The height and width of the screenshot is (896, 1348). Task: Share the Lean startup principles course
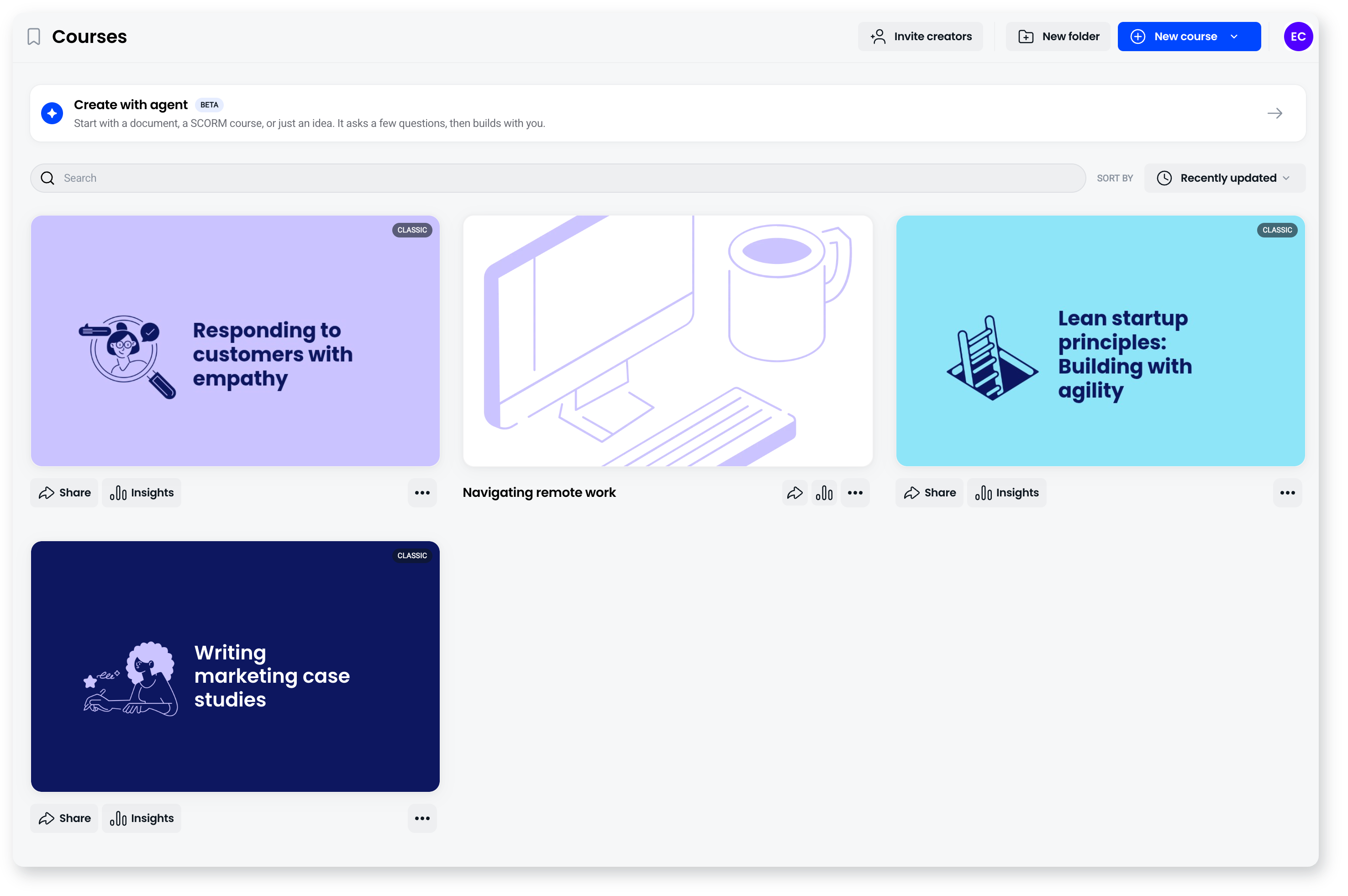pos(929,493)
